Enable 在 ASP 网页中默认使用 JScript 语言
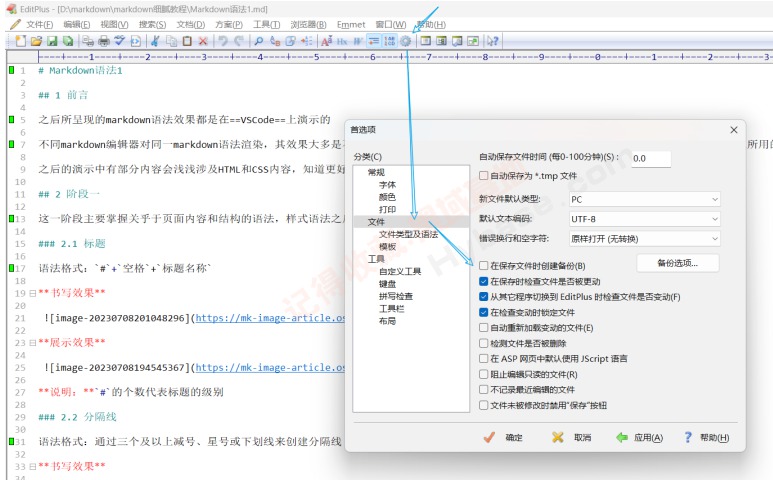Screen dimensions: 773x480 coord(484,358)
